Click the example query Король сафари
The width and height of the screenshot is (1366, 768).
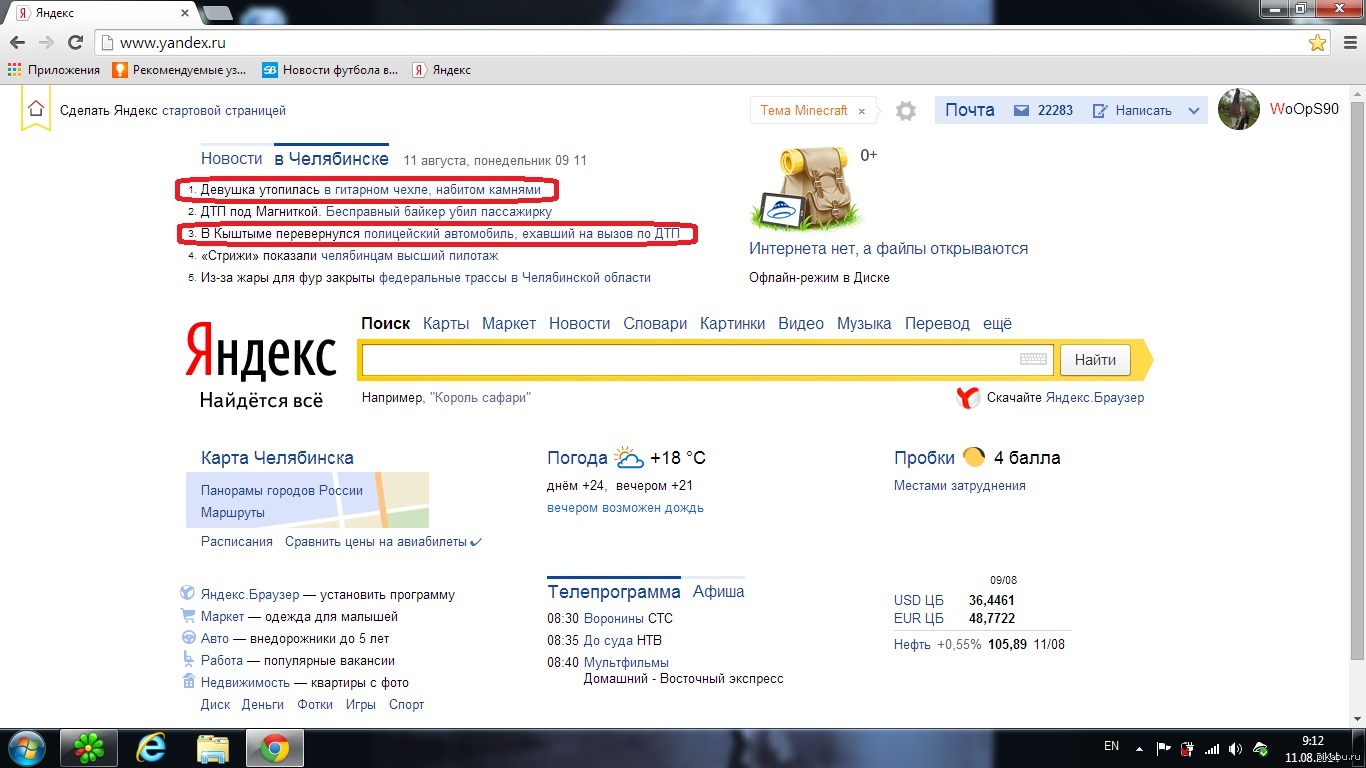[480, 397]
